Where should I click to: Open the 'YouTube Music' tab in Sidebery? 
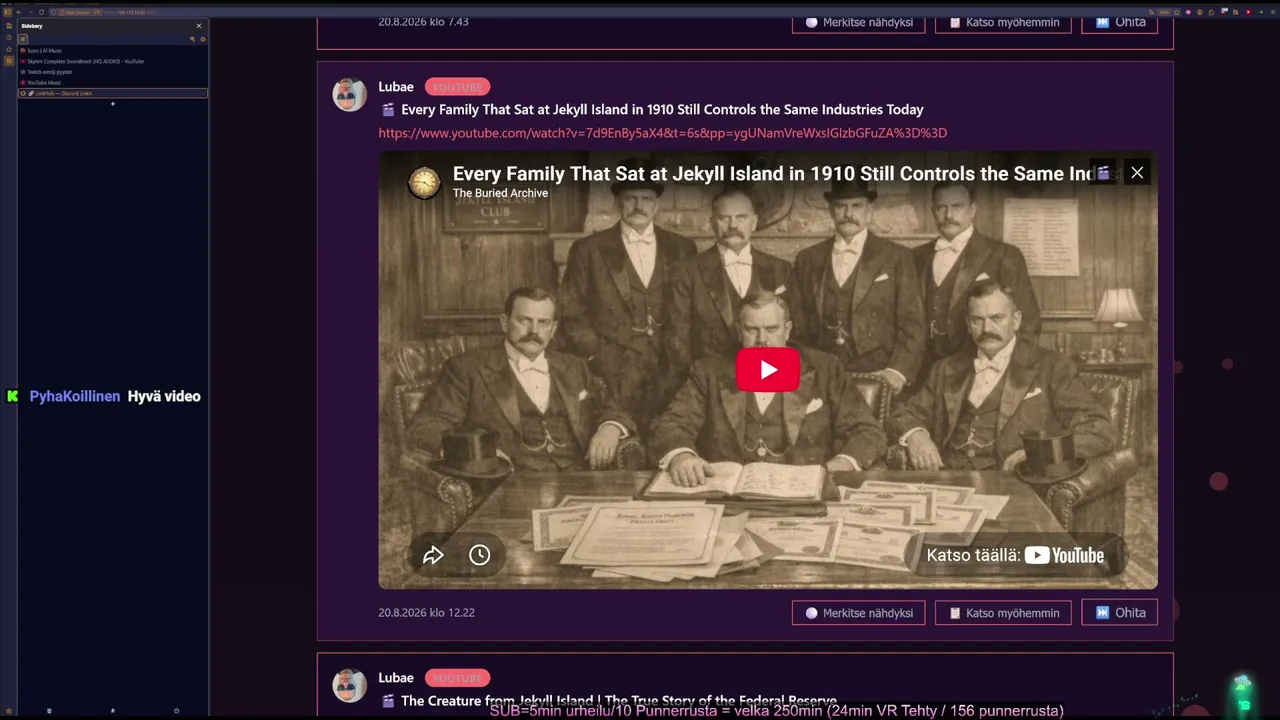[112, 82]
